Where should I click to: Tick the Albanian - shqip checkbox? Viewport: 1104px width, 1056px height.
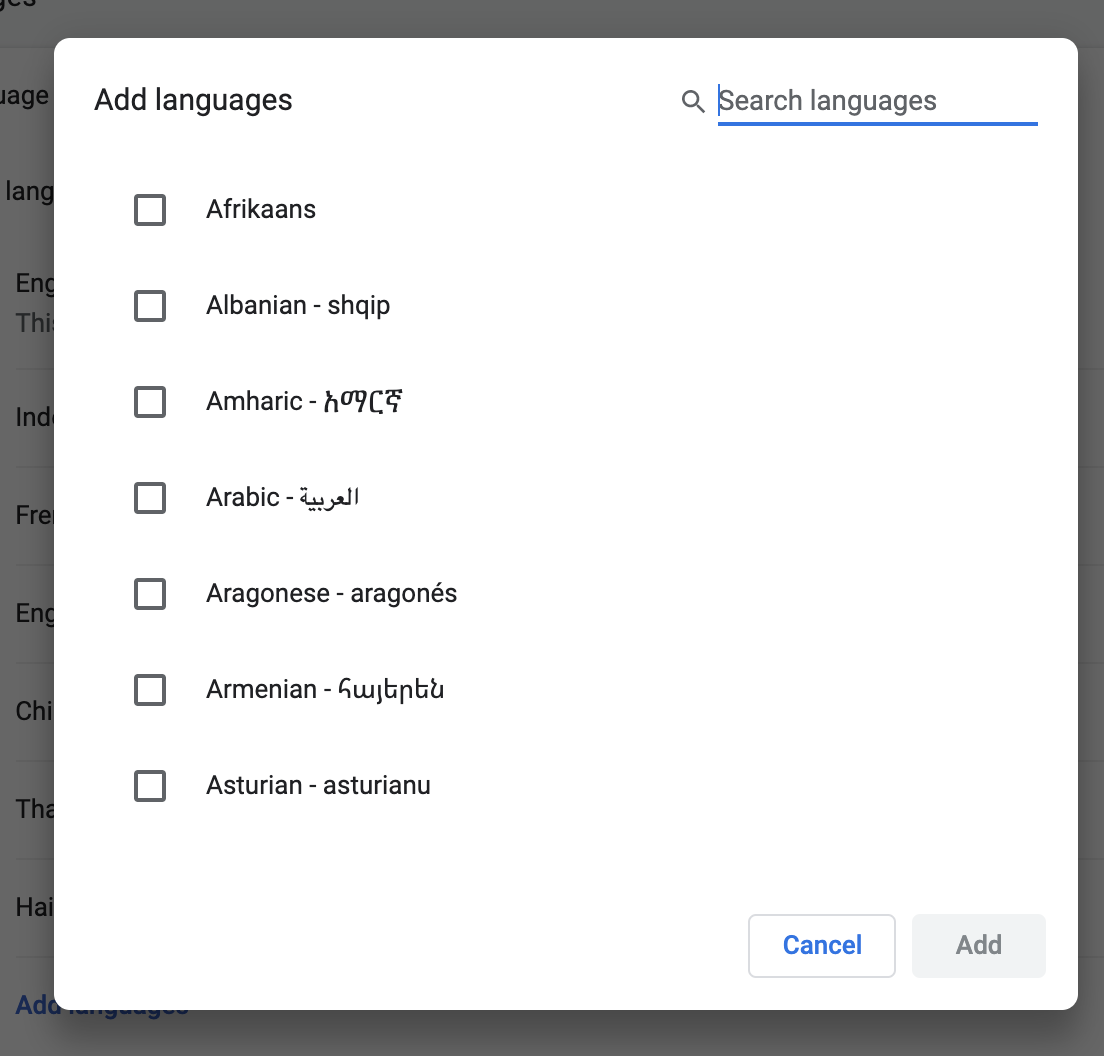coord(150,306)
